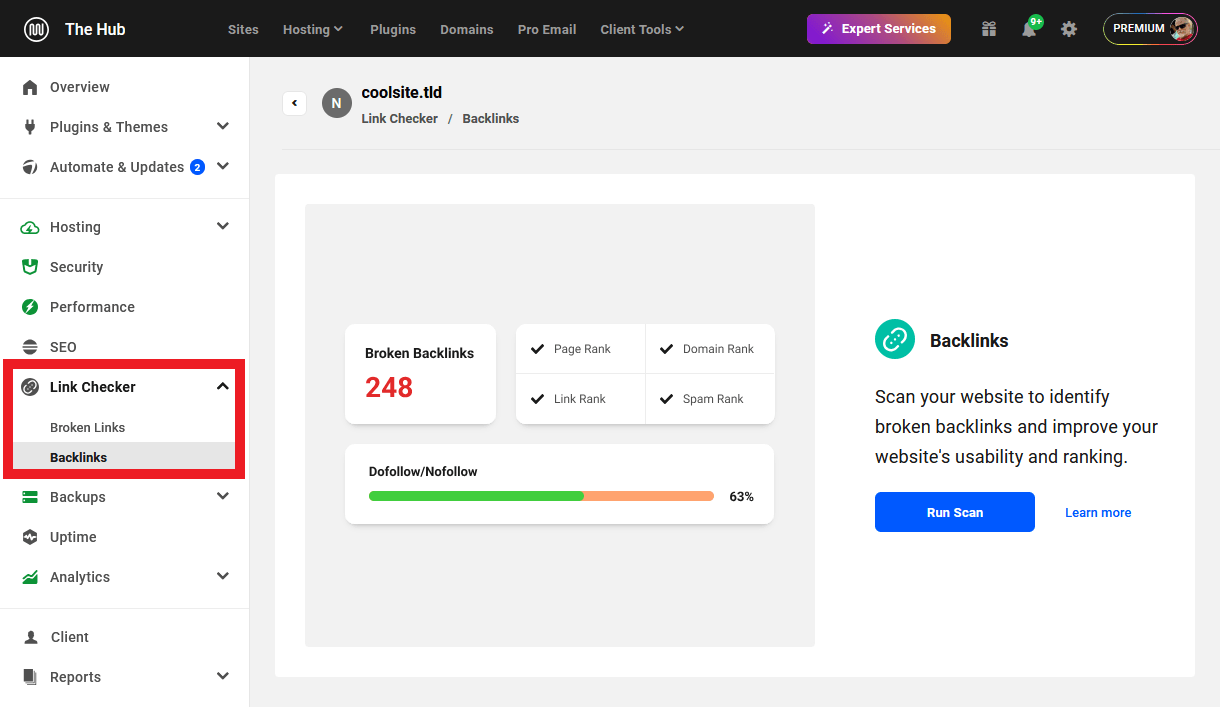Click the 63% percentage value
The width and height of the screenshot is (1220, 707).
pyautogui.click(x=741, y=496)
